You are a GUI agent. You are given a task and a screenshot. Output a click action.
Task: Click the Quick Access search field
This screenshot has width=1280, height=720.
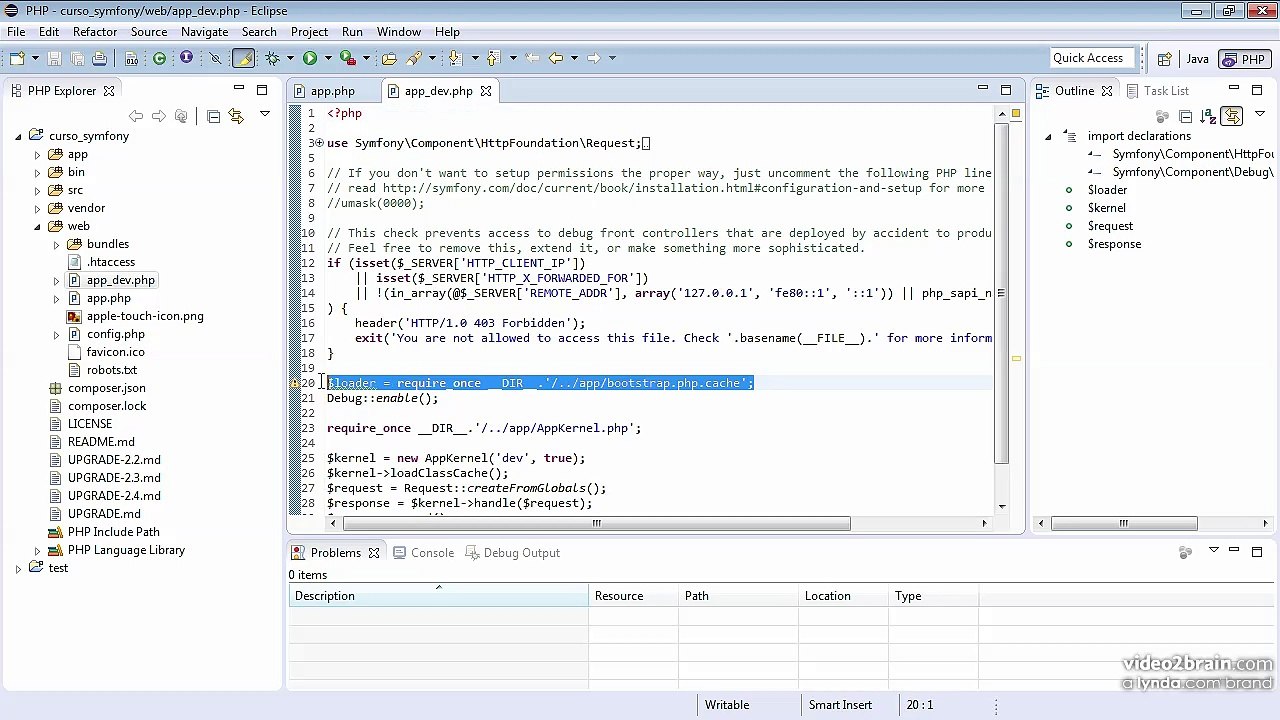1093,58
